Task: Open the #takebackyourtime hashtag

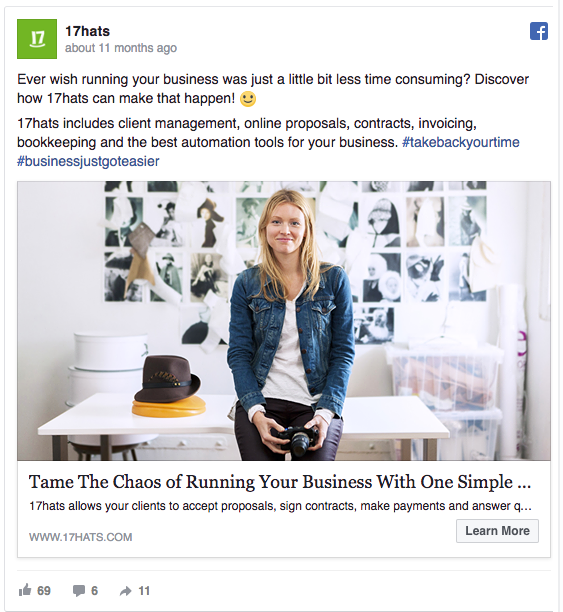Action: pyautogui.click(x=461, y=142)
